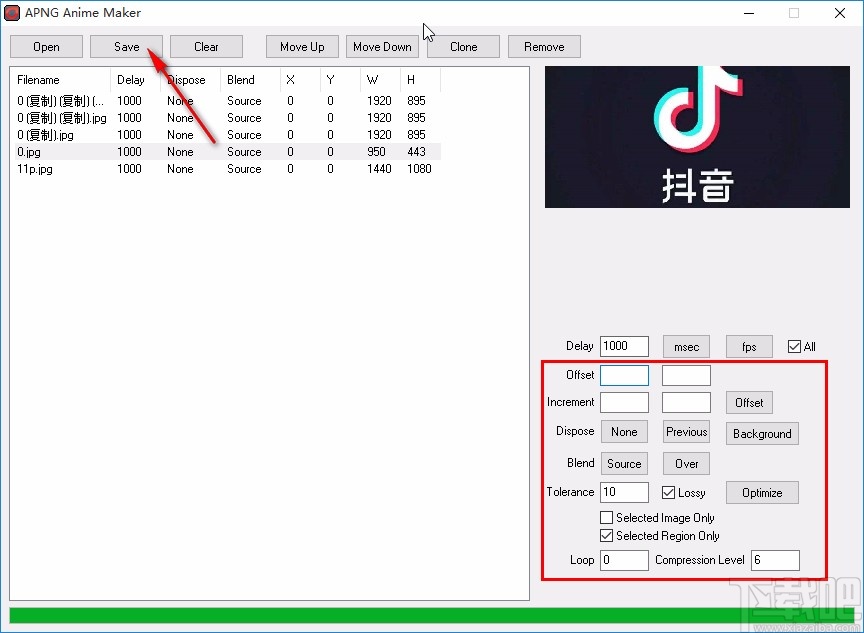The width and height of the screenshot is (864, 633).
Task: Run the Optimize function
Action: [x=762, y=492]
